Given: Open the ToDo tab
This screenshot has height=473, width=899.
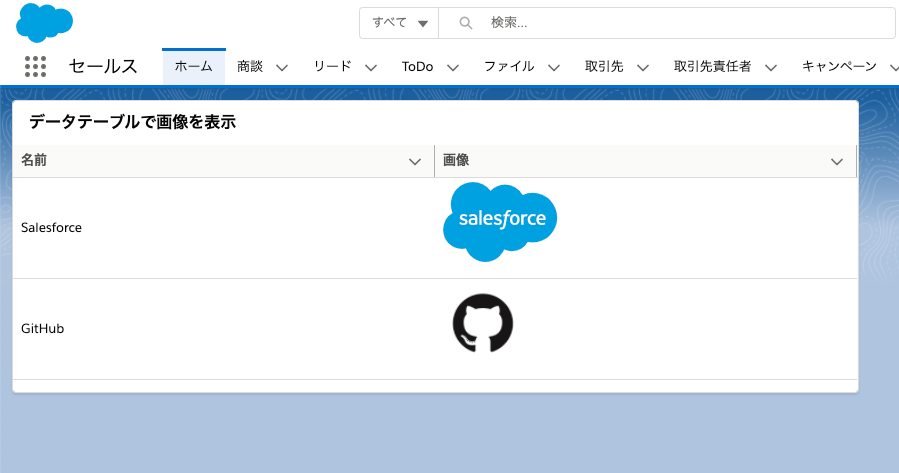Looking at the screenshot, I should tap(417, 67).
